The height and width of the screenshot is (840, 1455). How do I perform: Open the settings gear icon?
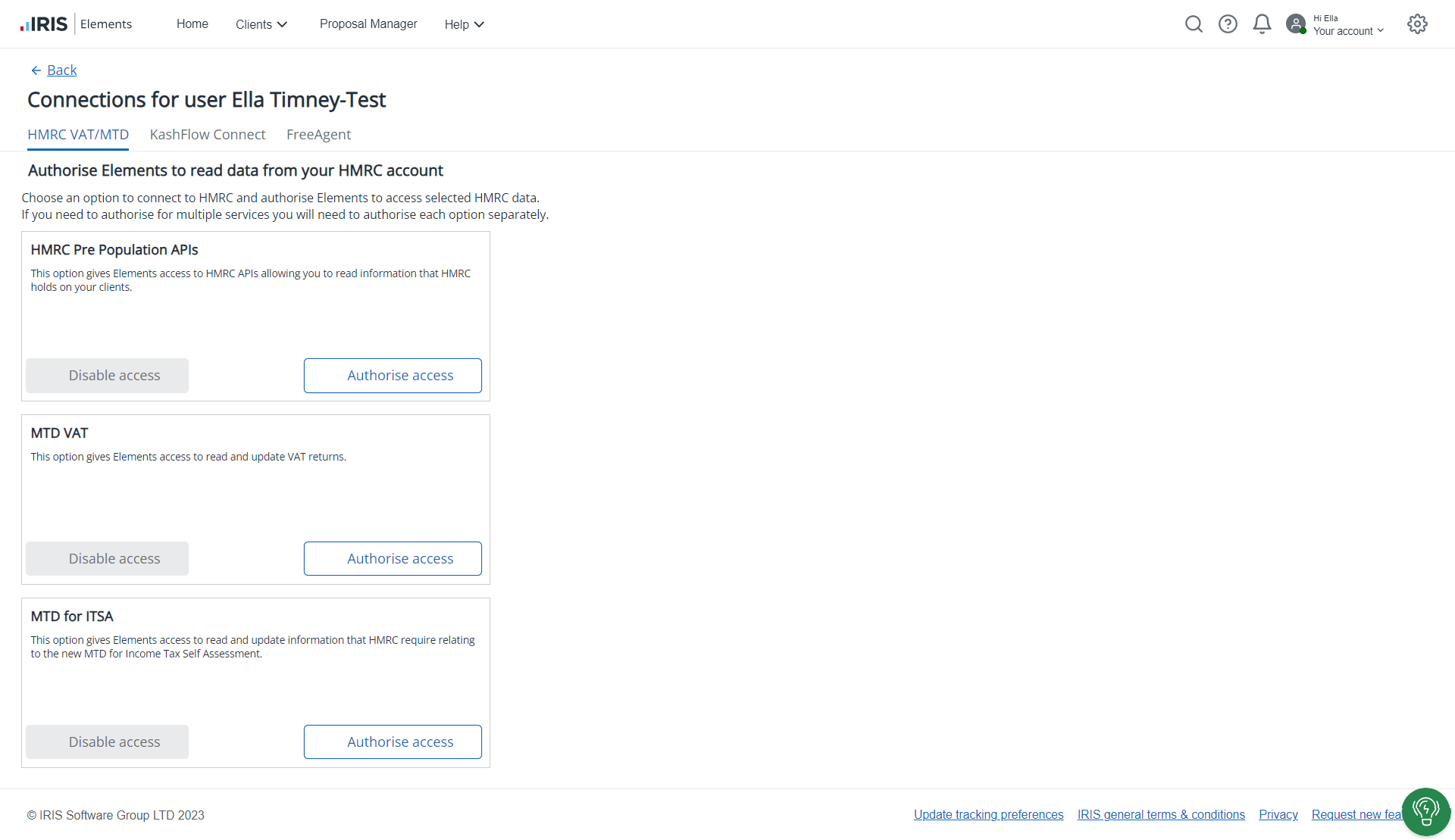coord(1417,24)
